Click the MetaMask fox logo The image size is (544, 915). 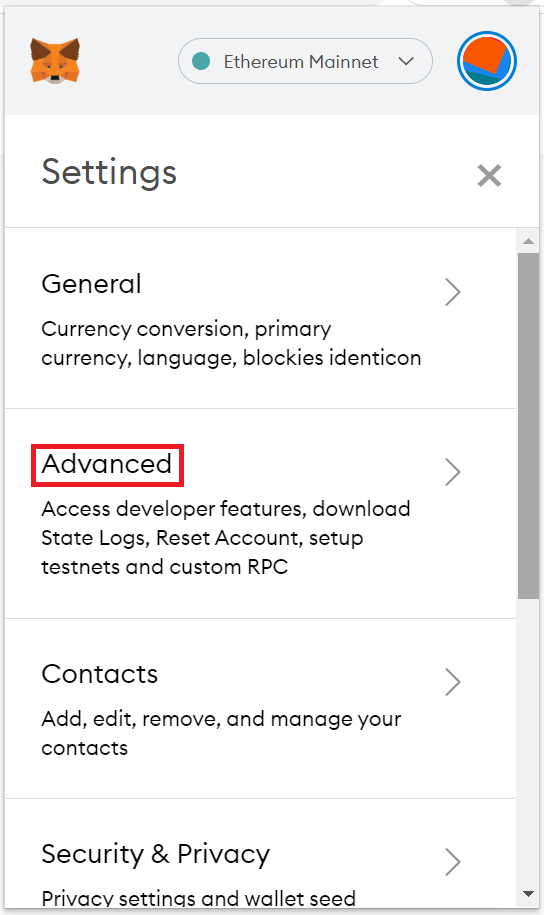[x=55, y=61]
